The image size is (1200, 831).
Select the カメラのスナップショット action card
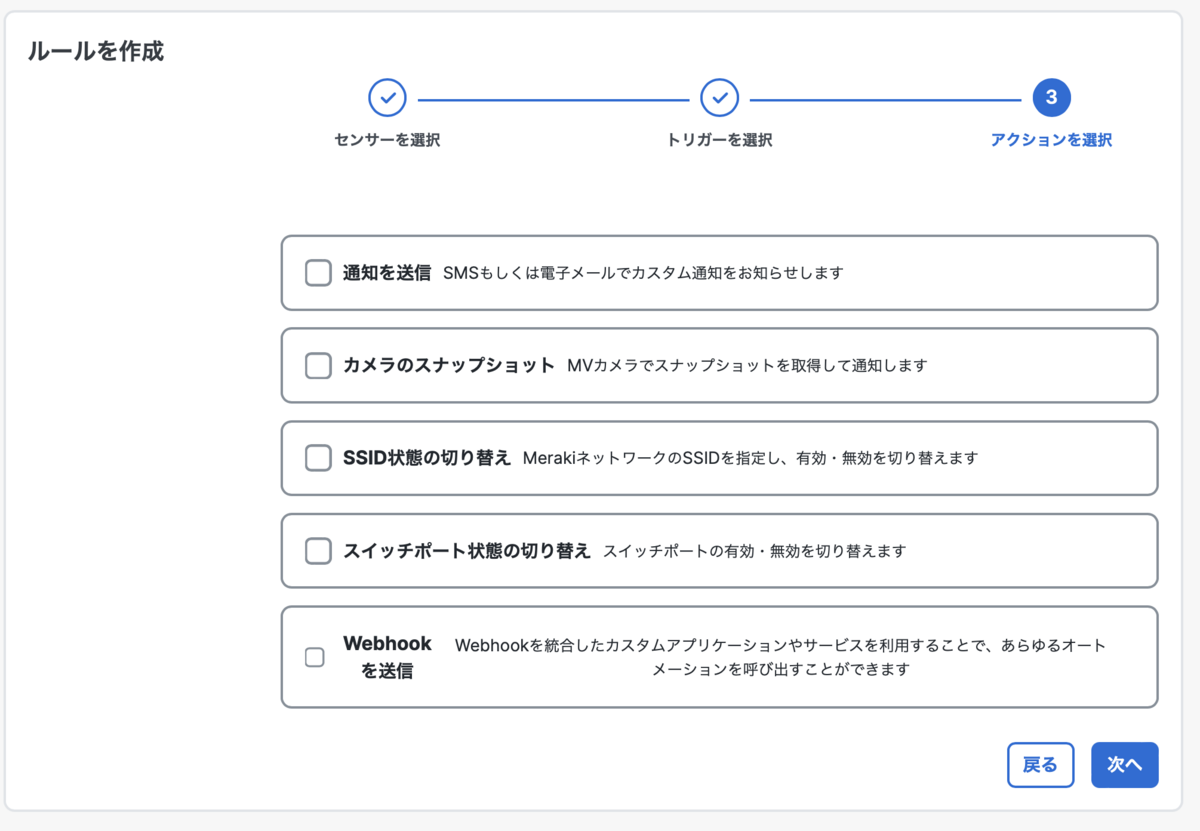(x=720, y=365)
